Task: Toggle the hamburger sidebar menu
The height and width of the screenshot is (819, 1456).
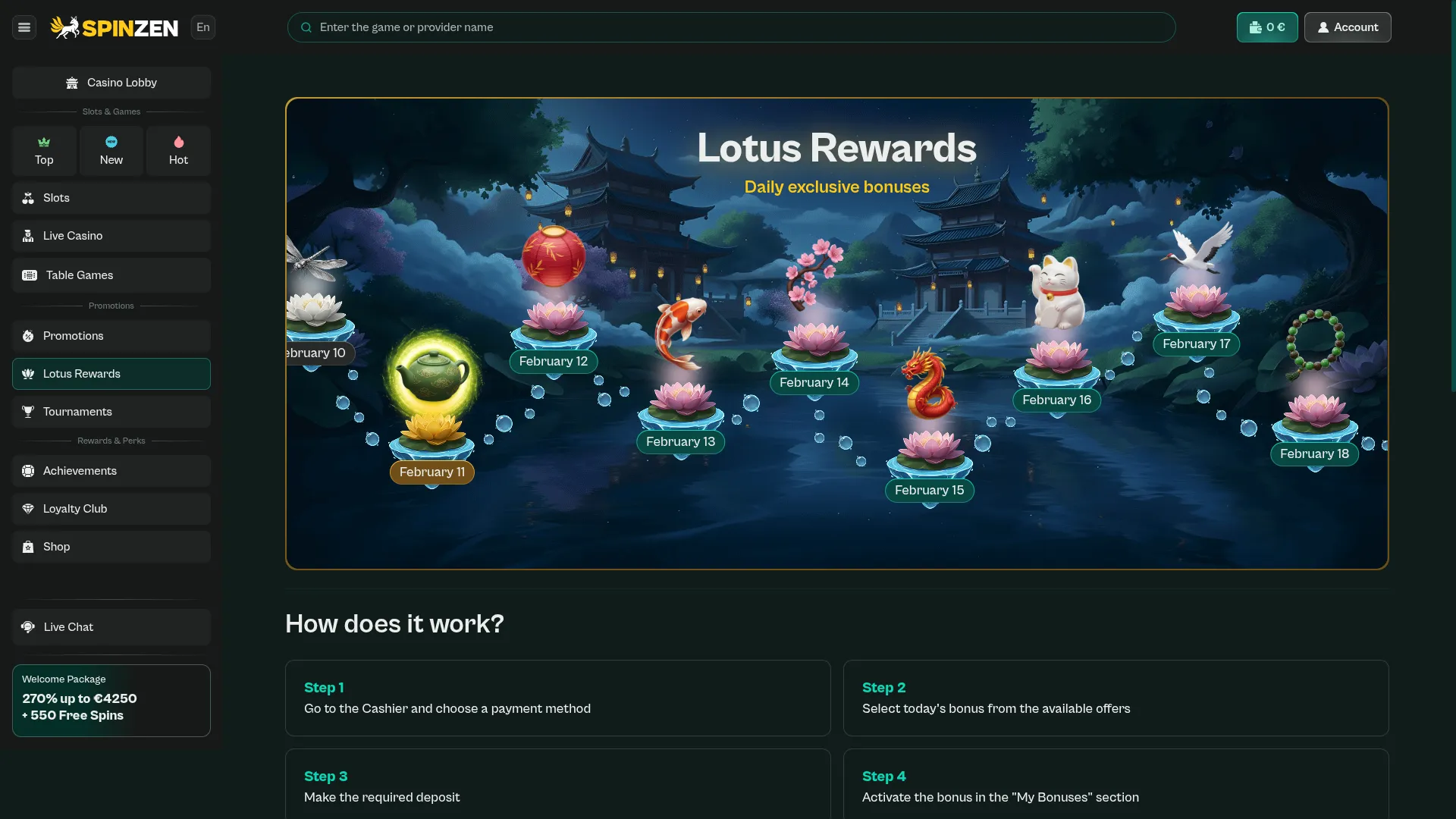Action: click(x=24, y=27)
